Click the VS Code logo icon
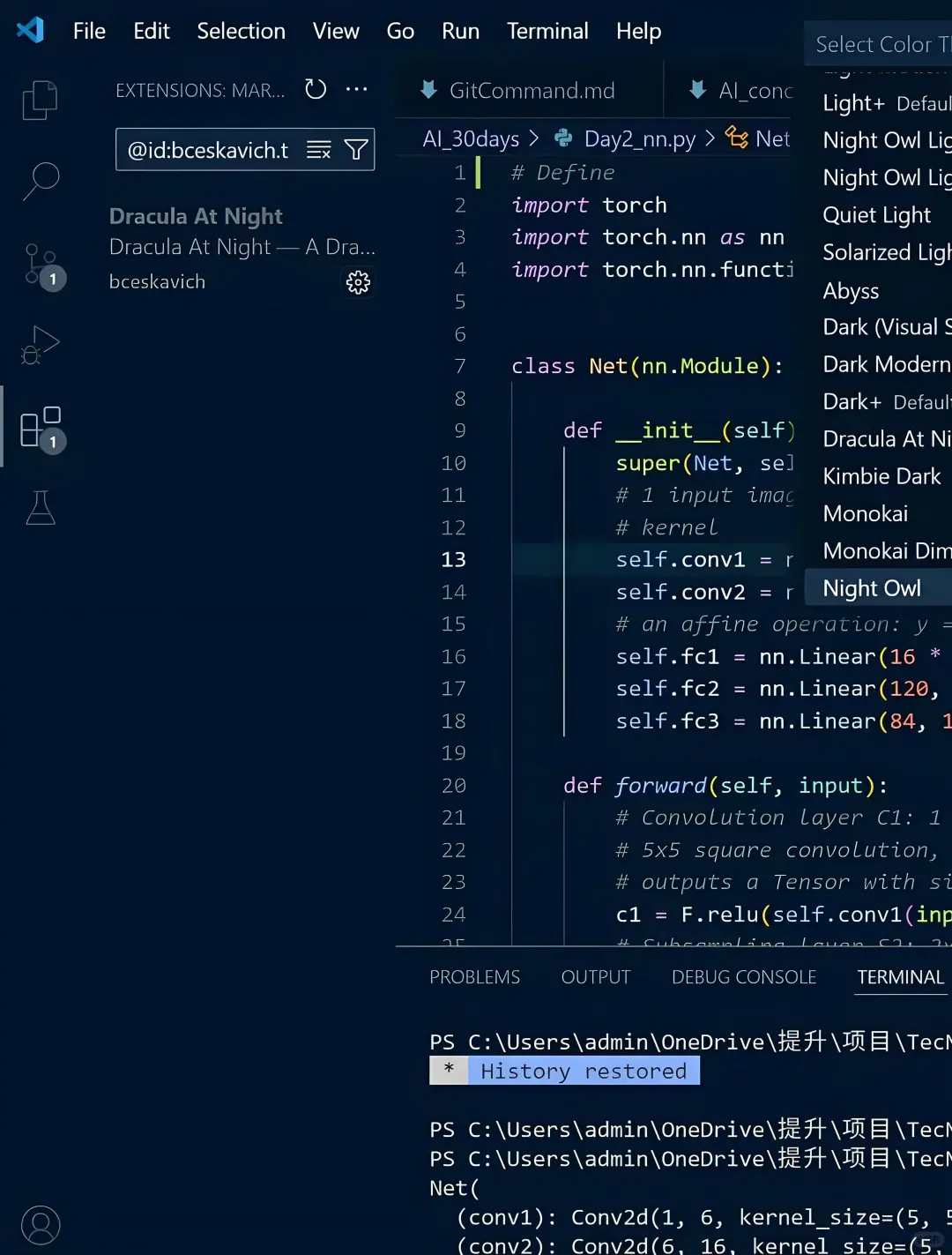This screenshot has width=952, height=1255. click(x=31, y=30)
